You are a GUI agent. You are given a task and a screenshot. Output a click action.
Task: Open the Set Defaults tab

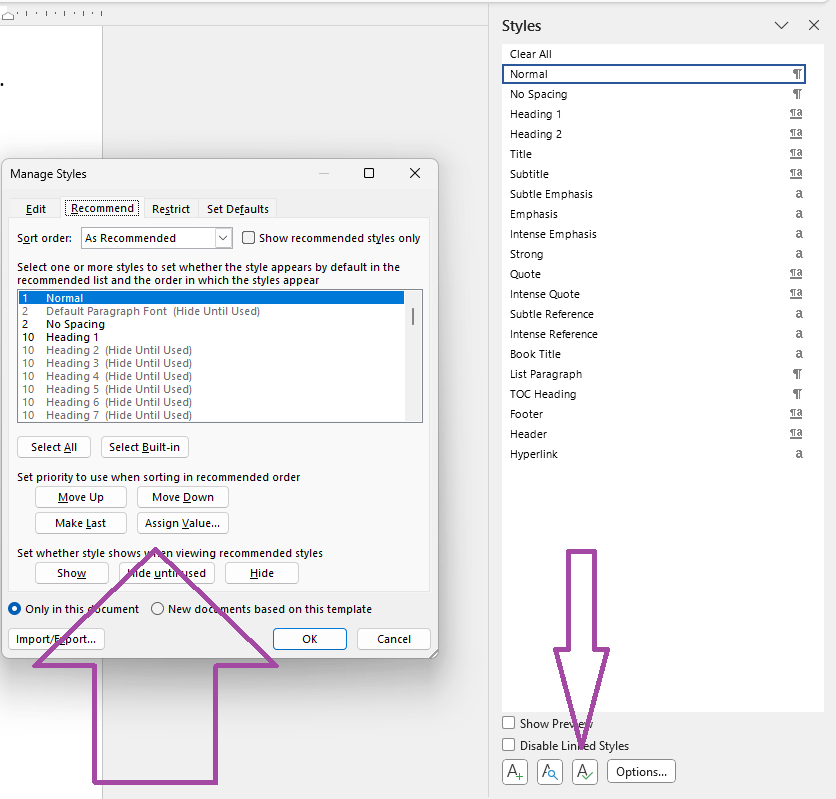click(x=237, y=208)
